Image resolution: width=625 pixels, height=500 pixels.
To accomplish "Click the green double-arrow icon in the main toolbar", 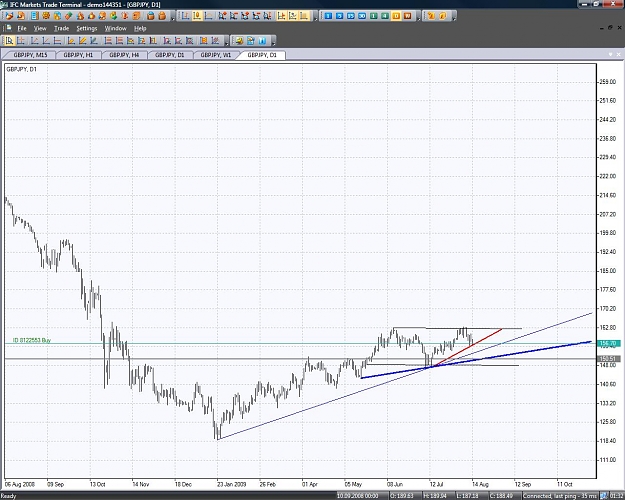I will (114, 16).
